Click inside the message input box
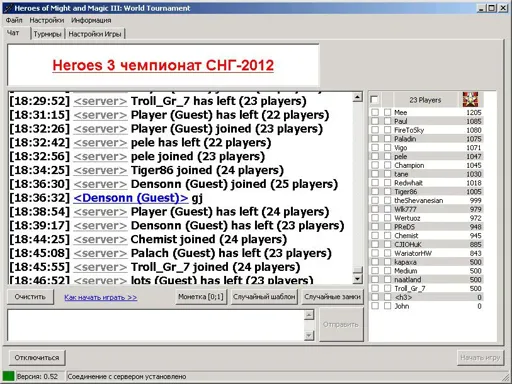512x384 pixels. (x=156, y=325)
